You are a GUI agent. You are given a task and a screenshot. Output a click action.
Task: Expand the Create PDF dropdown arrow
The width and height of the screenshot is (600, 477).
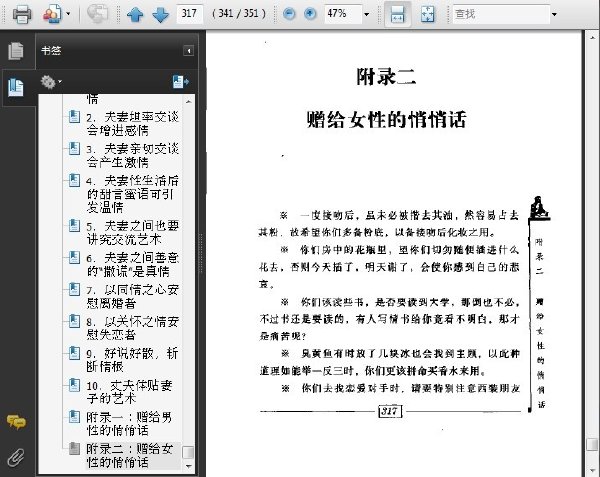(68, 14)
